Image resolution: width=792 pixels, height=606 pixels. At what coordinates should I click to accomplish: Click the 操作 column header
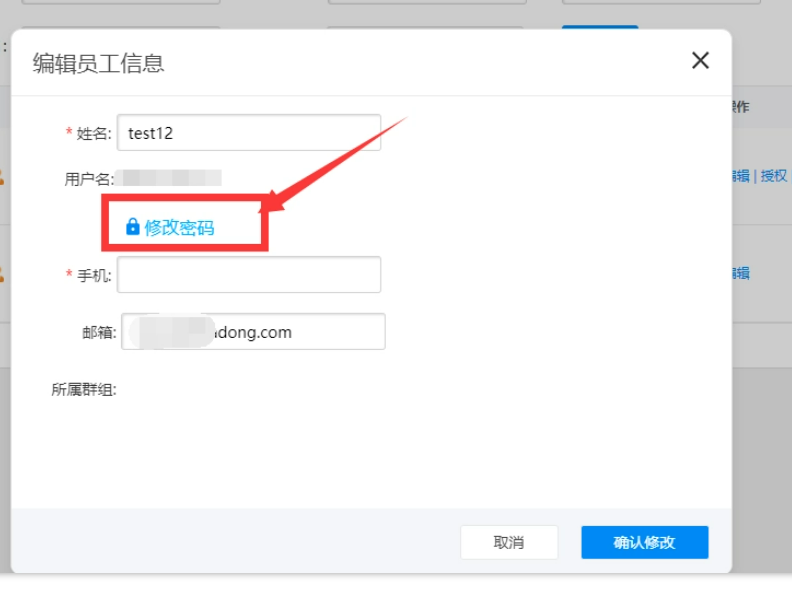740,107
